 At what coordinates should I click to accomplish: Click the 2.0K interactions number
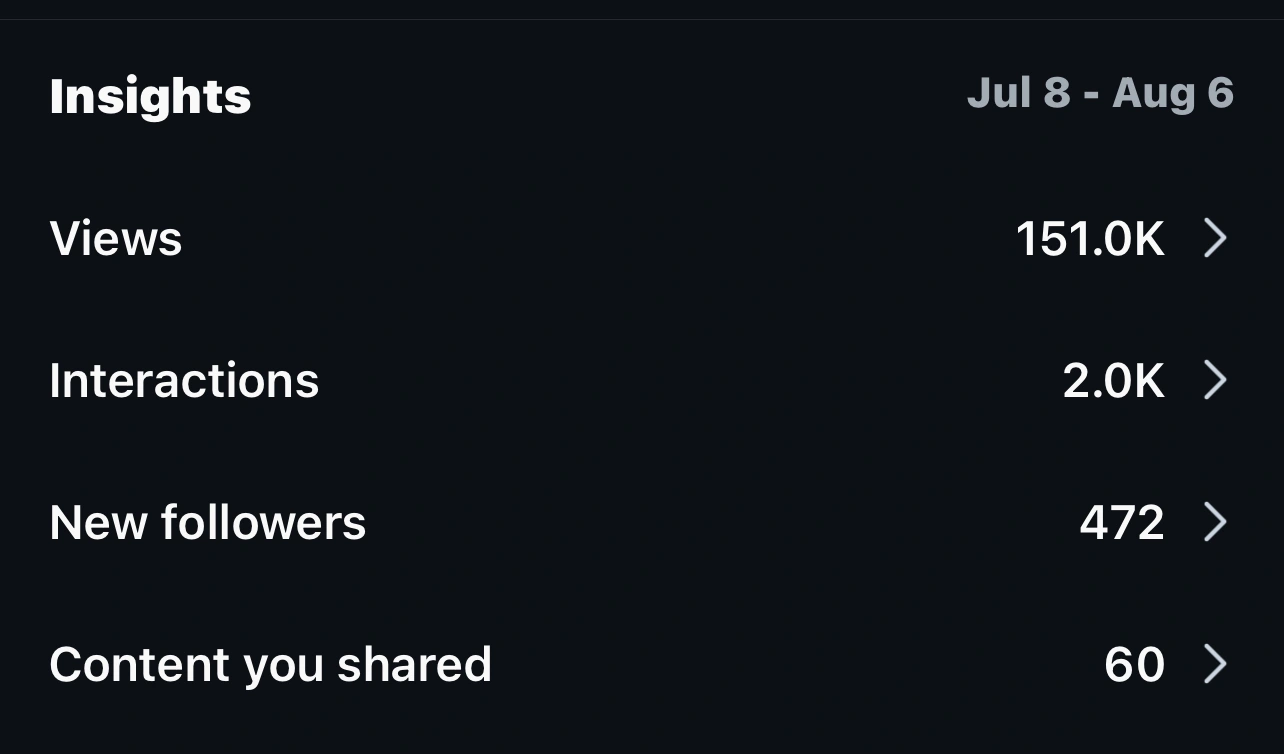coord(1113,381)
